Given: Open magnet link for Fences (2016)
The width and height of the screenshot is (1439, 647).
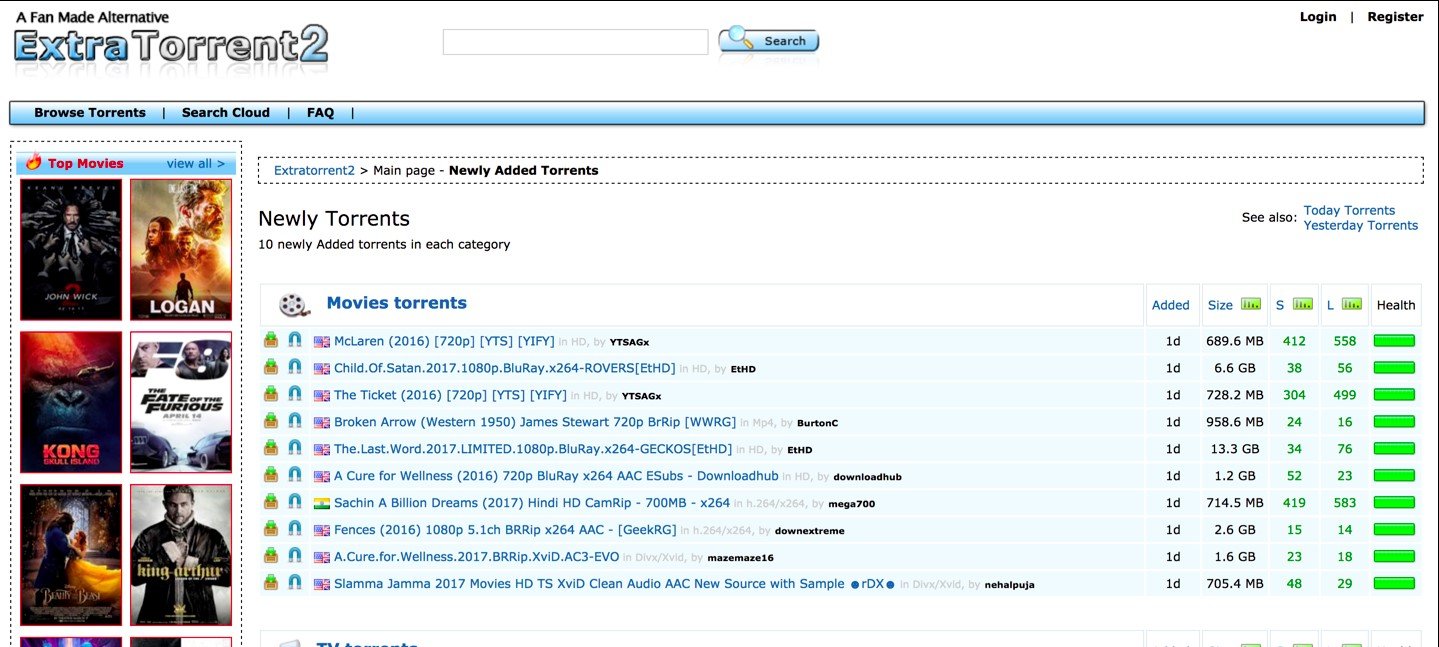Looking at the screenshot, I should (295, 529).
